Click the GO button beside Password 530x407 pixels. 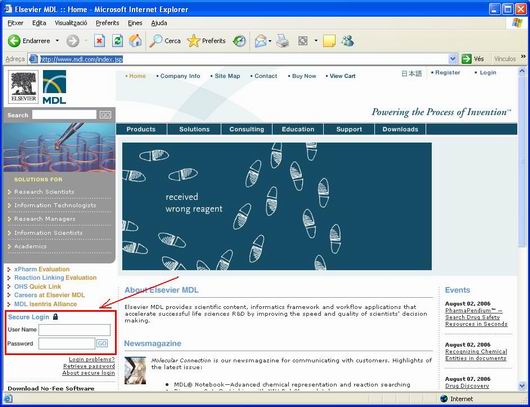coord(102,343)
